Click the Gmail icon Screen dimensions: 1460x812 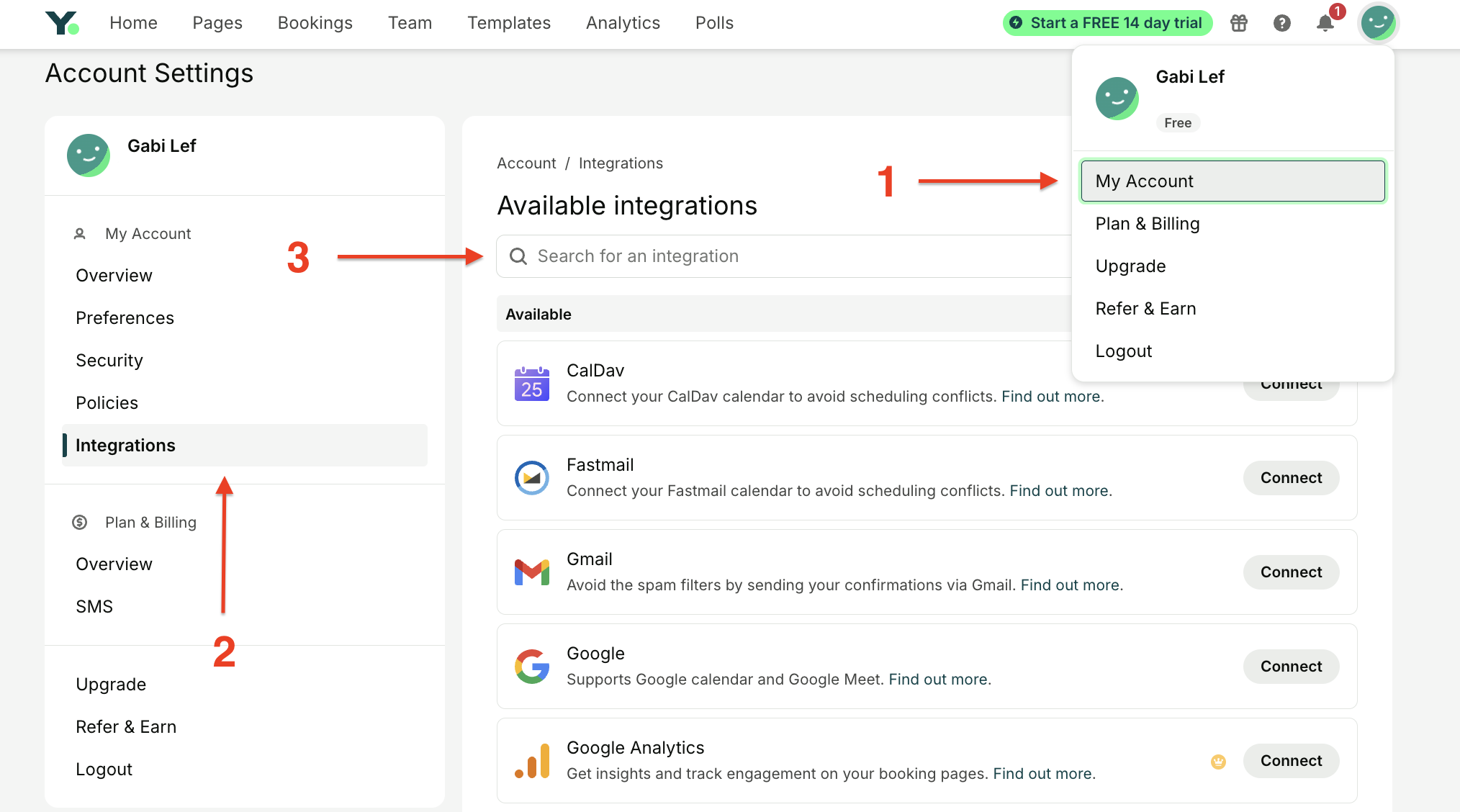(x=531, y=572)
